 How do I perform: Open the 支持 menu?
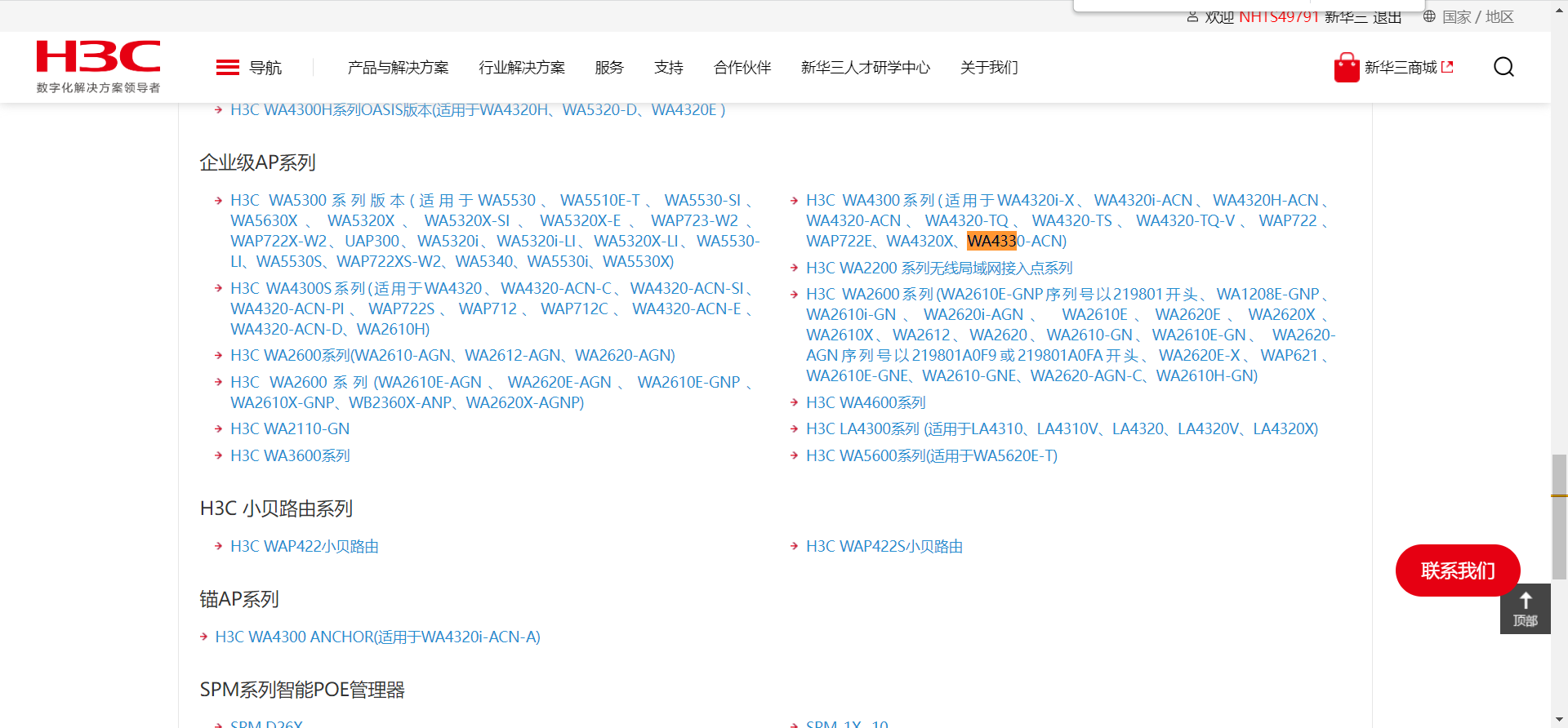[x=669, y=68]
